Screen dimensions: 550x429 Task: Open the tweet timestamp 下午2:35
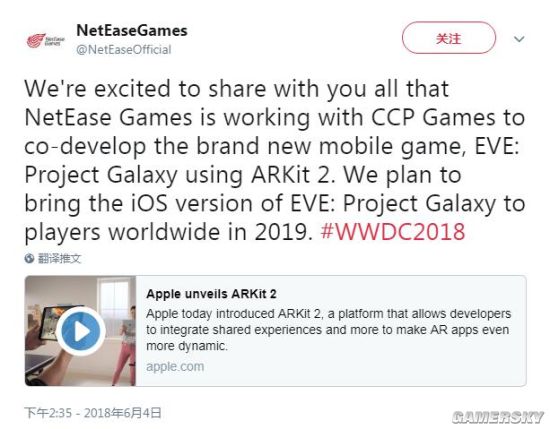tap(48, 413)
